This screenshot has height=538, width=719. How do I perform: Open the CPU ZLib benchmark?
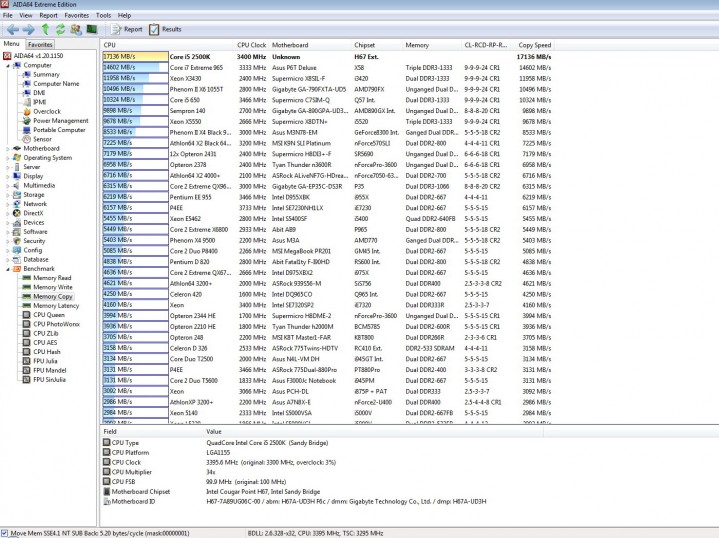pyautogui.click(x=40, y=333)
